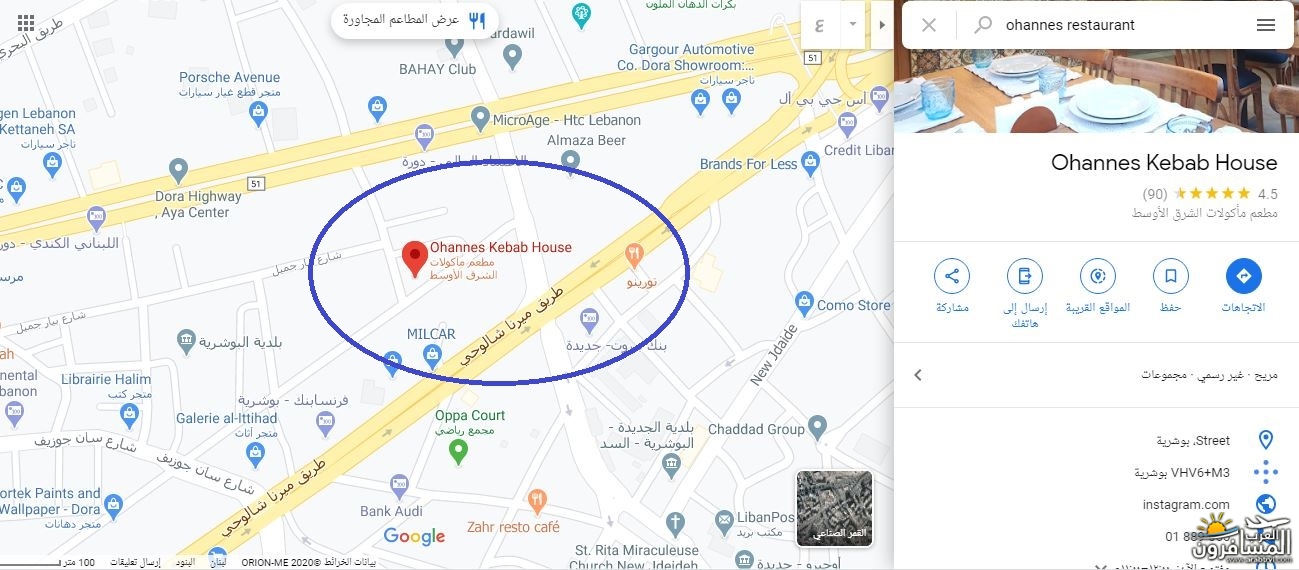This screenshot has width=1299, height=570.
Task: Click the ohannes restaurant search field
Action: point(1120,25)
